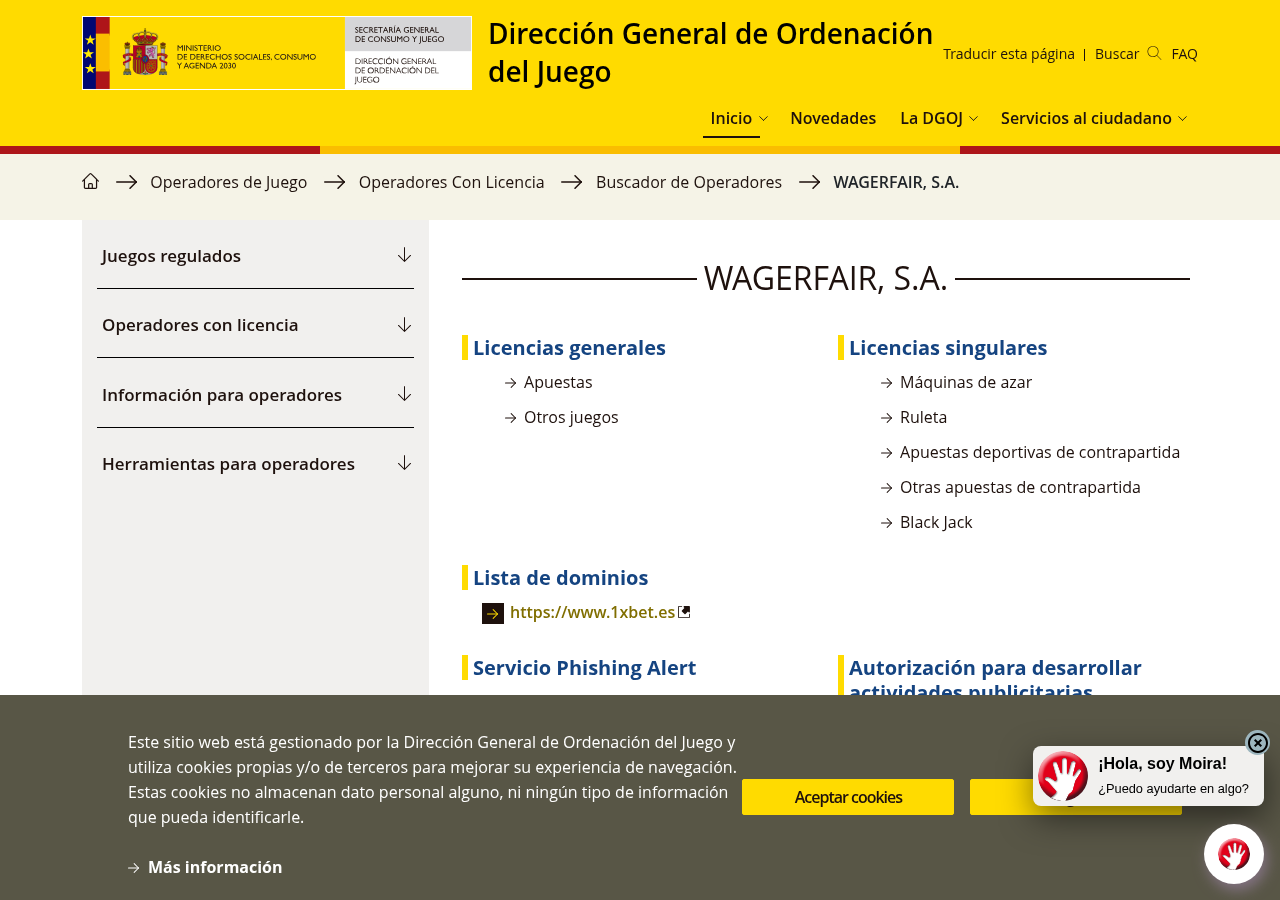
Task: Expand Herramientas para operadores section
Action: [x=255, y=463]
